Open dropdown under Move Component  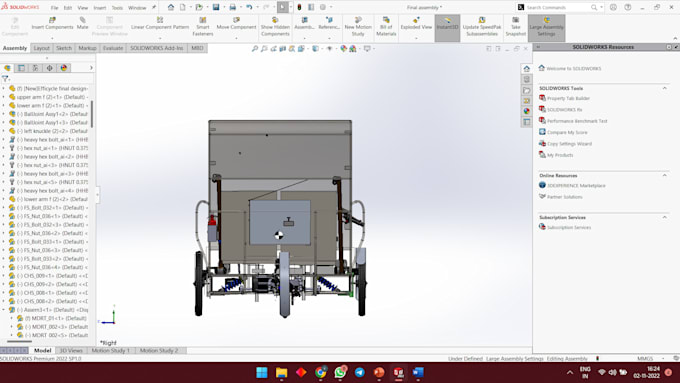pos(236,38)
